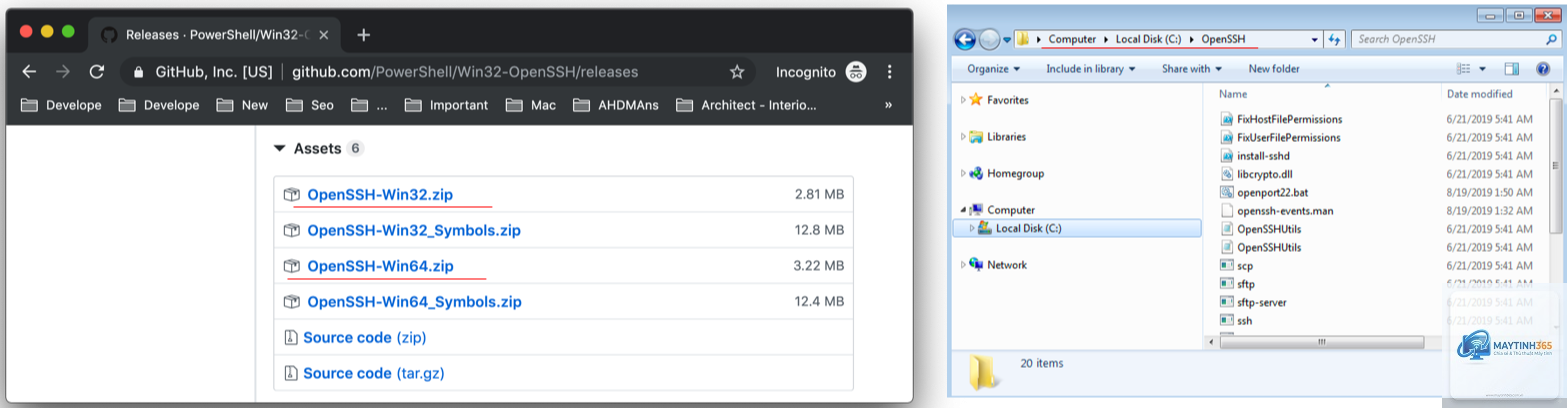Open the first Develope bookmark folder
1567x408 pixels.
pyautogui.click(x=61, y=105)
